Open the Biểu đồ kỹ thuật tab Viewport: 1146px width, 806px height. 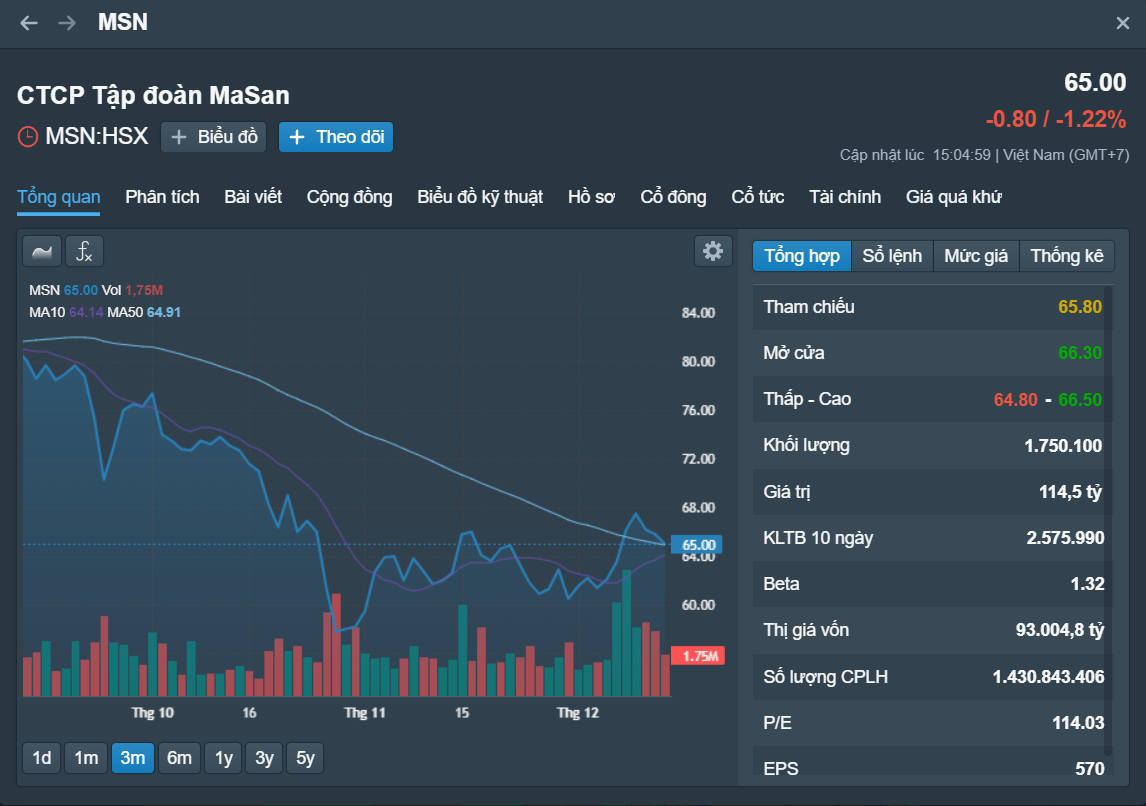point(480,197)
